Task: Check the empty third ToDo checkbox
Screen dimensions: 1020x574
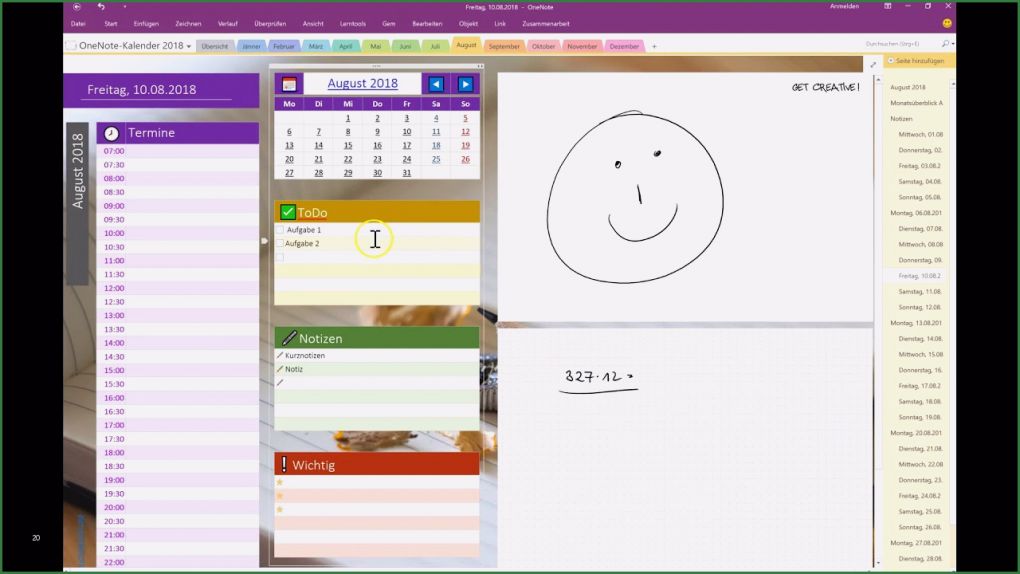Action: pyautogui.click(x=280, y=257)
